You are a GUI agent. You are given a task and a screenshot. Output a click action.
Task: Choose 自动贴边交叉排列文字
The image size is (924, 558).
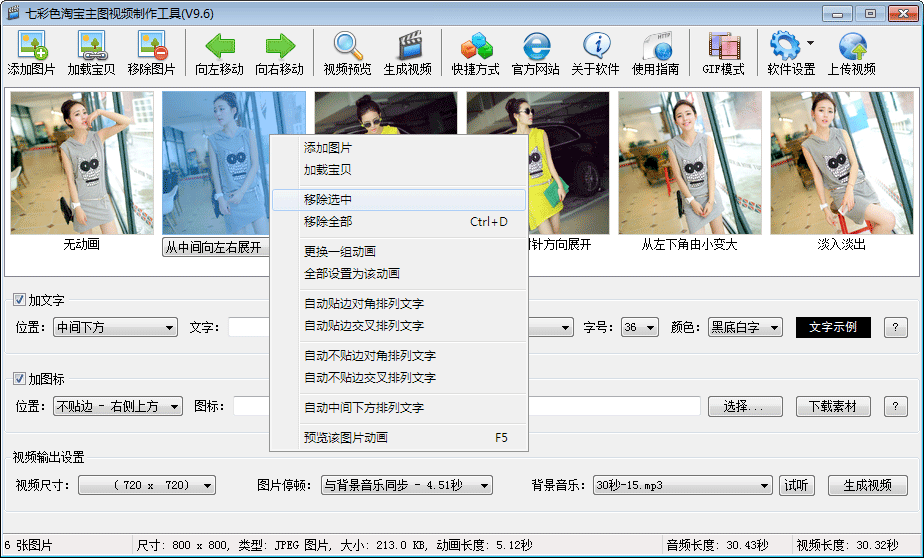[x=399, y=325]
